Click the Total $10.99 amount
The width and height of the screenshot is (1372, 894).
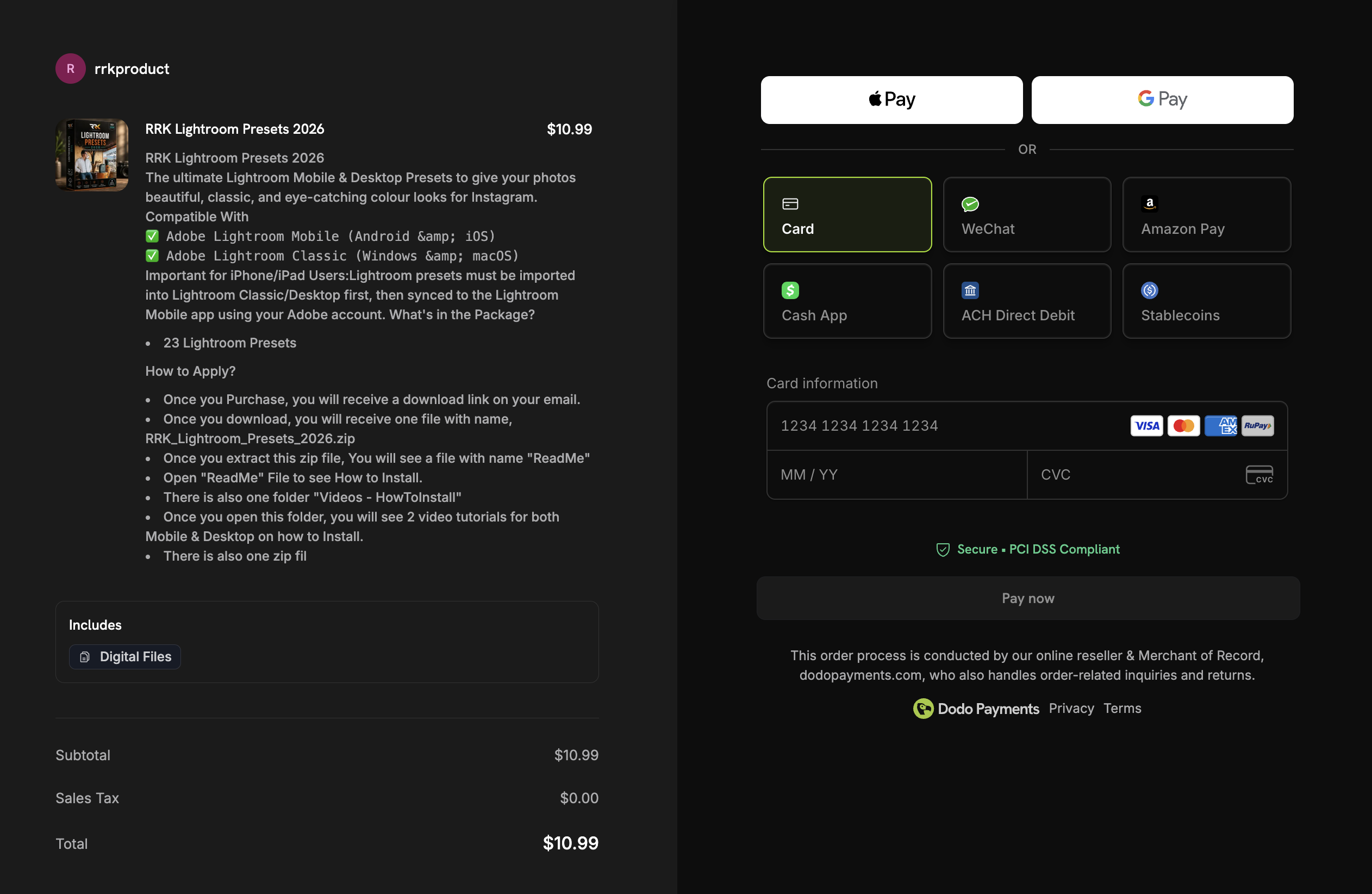[571, 843]
